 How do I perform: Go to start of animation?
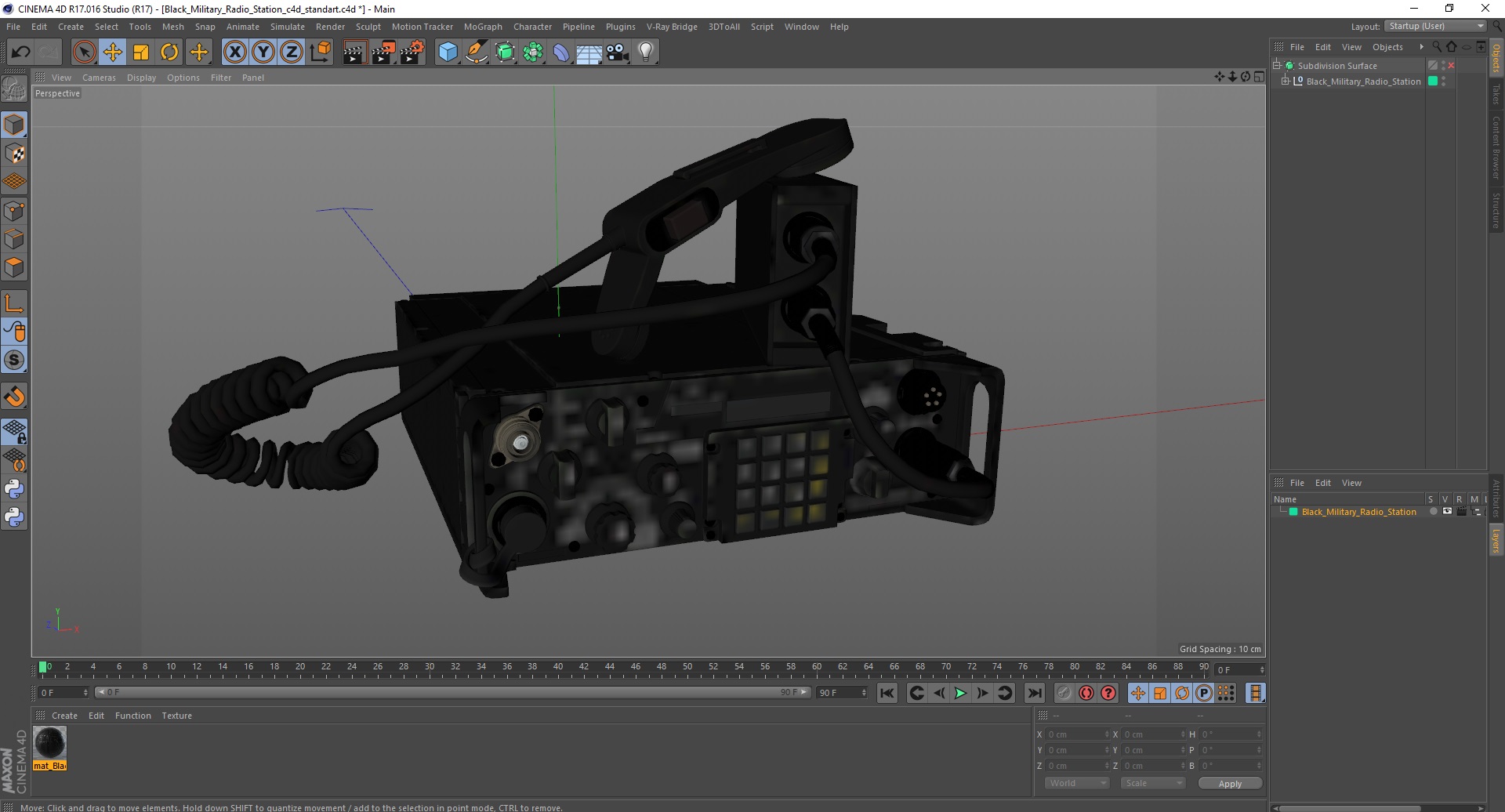click(887, 693)
